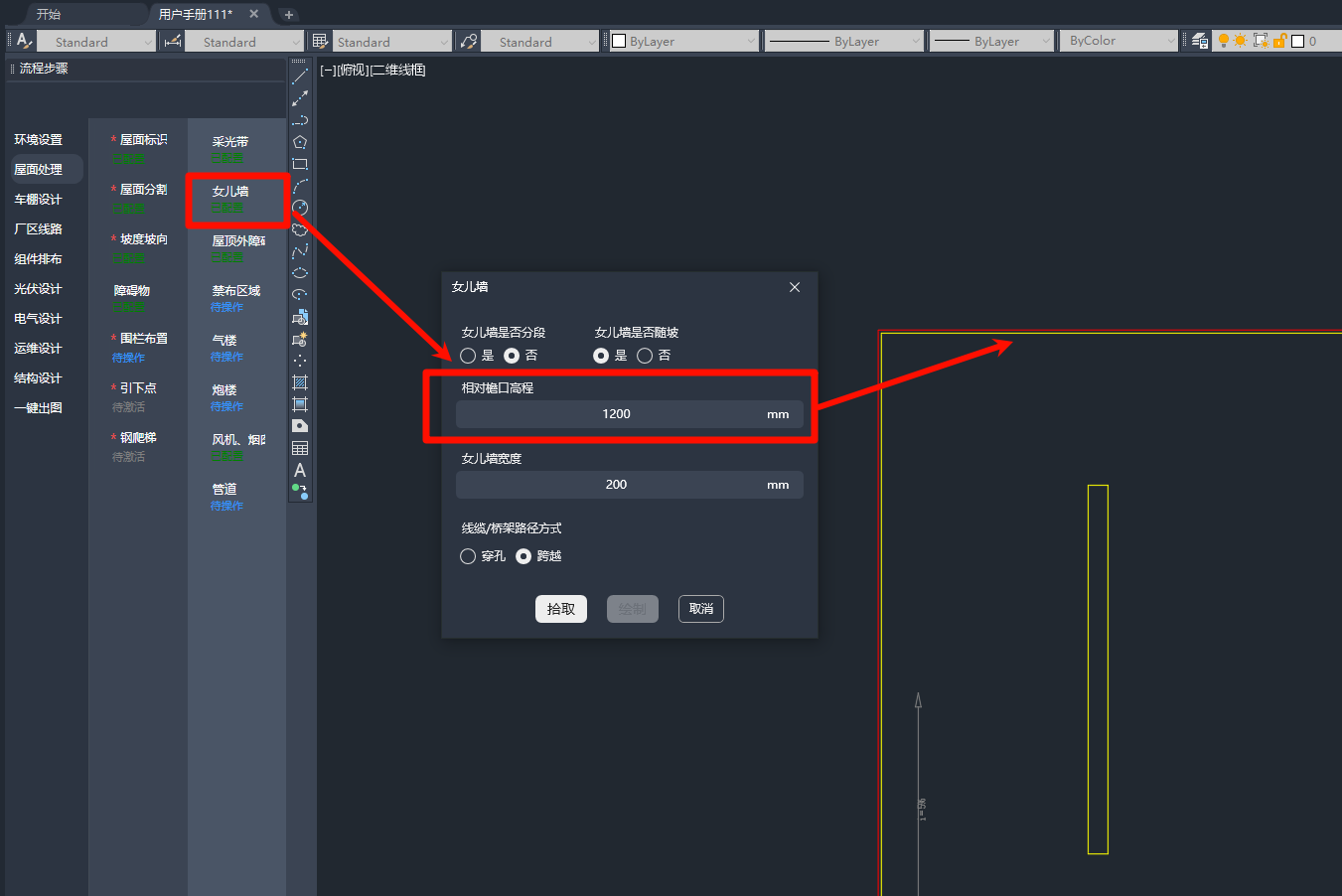Switch to the 开始 tab
The width and height of the screenshot is (1342, 896).
click(x=49, y=14)
